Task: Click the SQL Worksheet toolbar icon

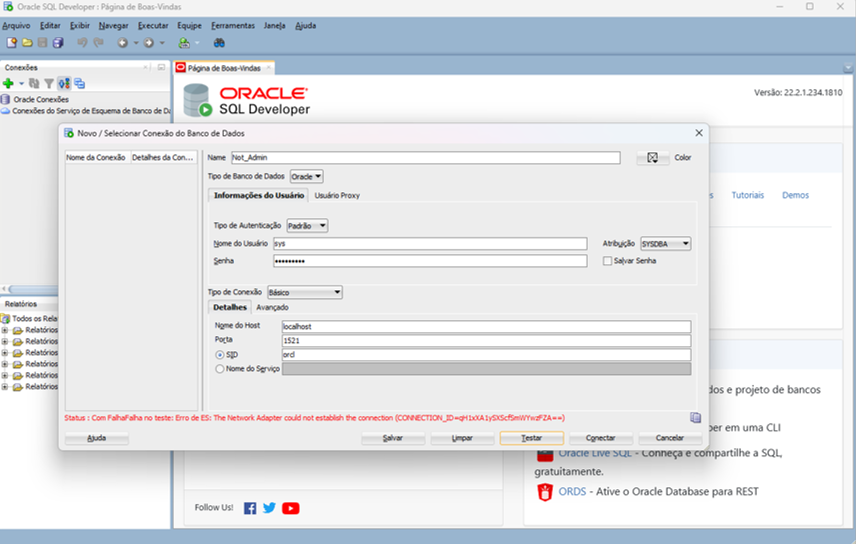Action: [x=184, y=43]
